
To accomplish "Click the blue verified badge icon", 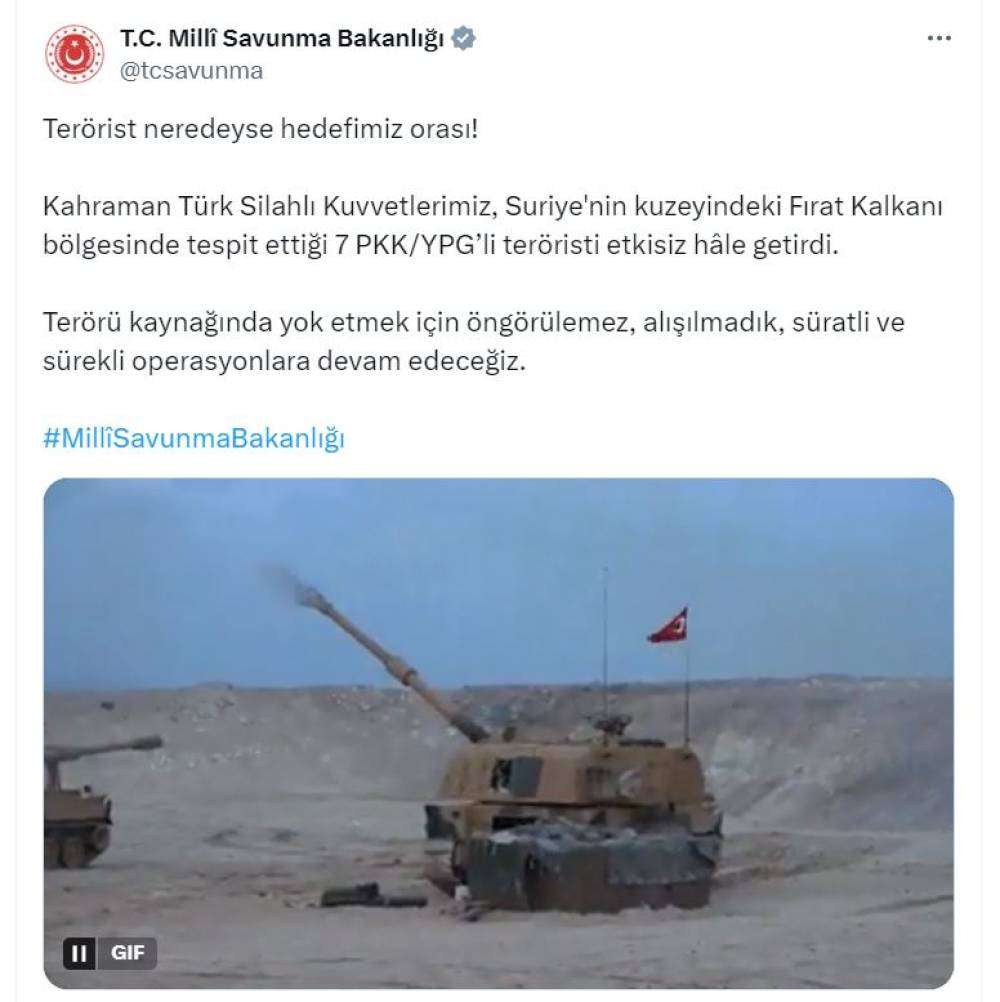I will [463, 38].
